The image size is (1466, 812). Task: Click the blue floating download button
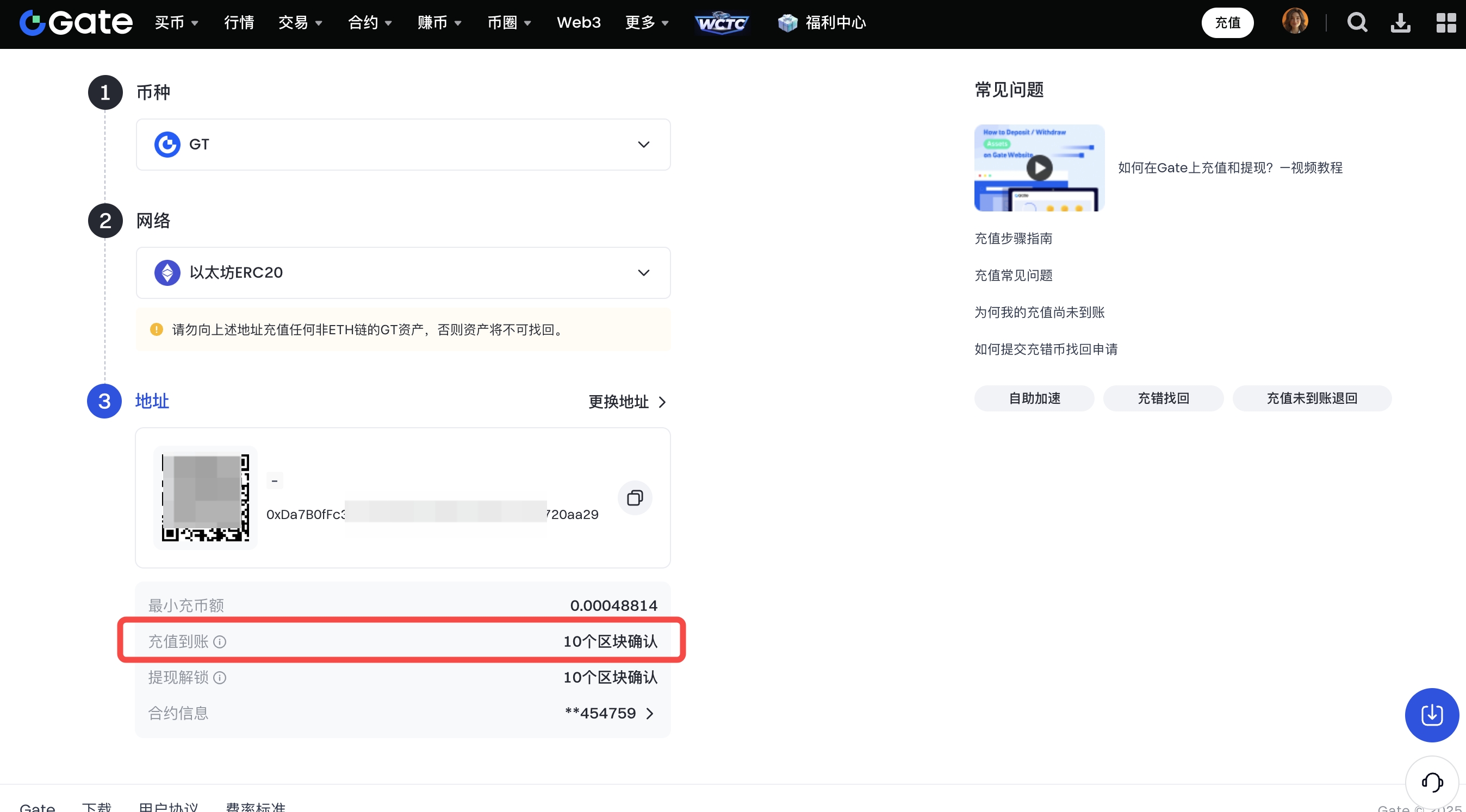1431,715
